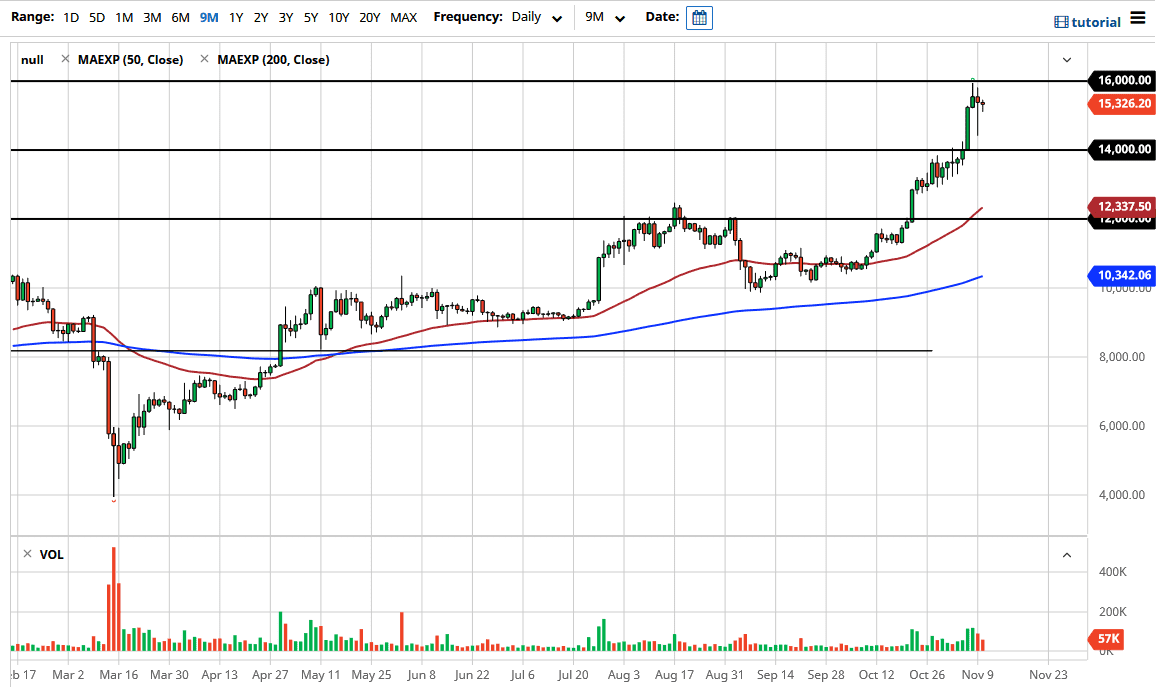Select the MAX range option
The image size is (1158, 689).
[403, 17]
